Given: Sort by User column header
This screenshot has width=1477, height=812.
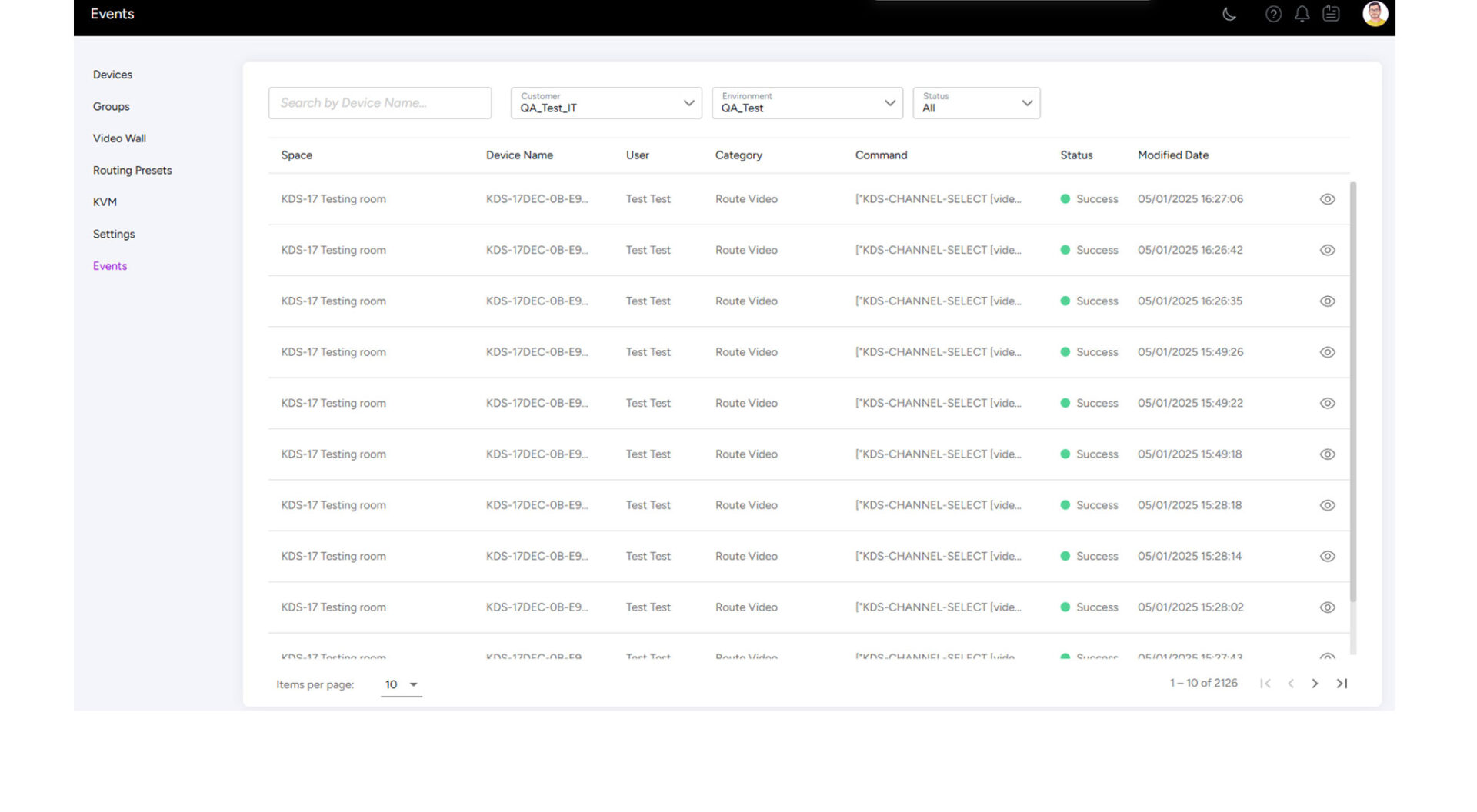Looking at the screenshot, I should tap(638, 155).
